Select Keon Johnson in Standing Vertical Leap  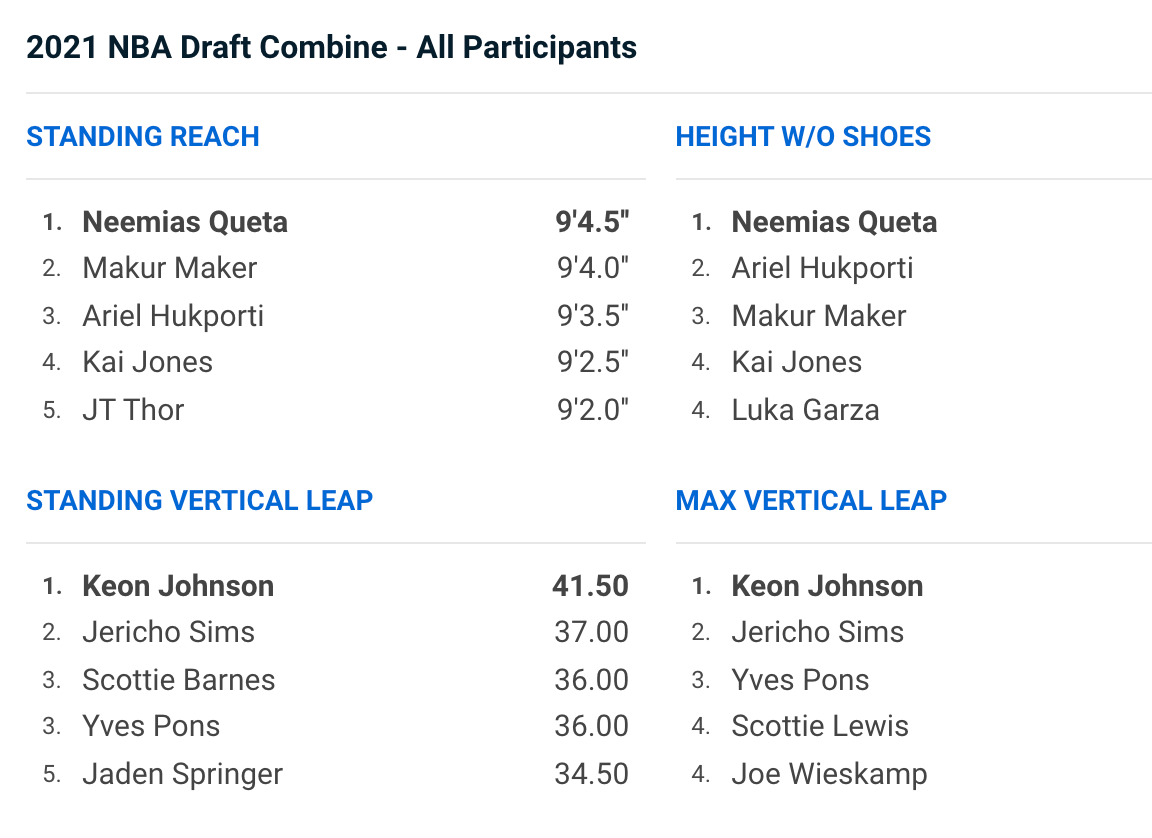pos(178,586)
